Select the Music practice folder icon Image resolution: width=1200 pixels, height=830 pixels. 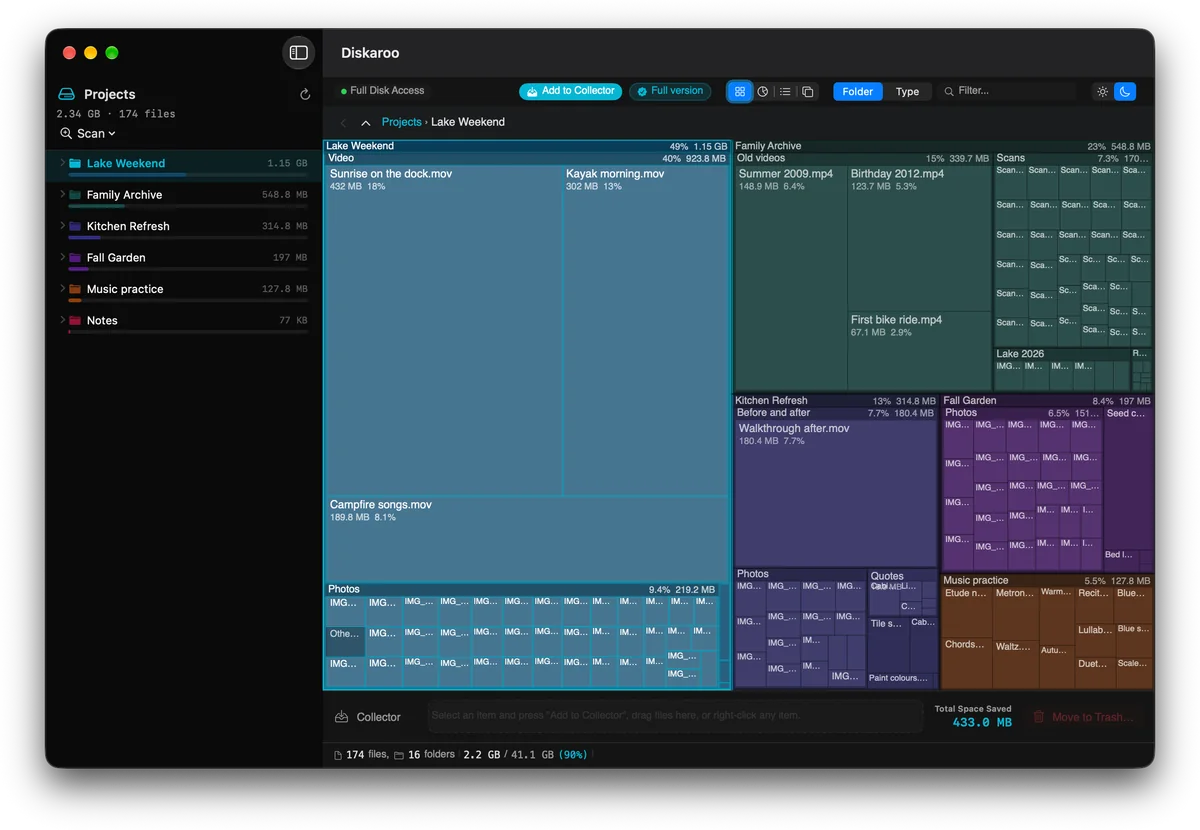pos(75,289)
